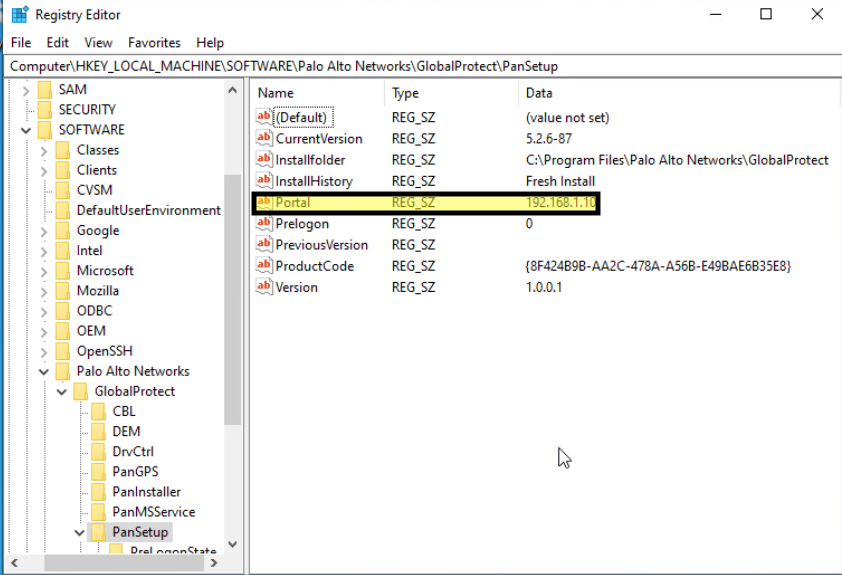Click the tree pane scroll up arrow

[x=233, y=90]
